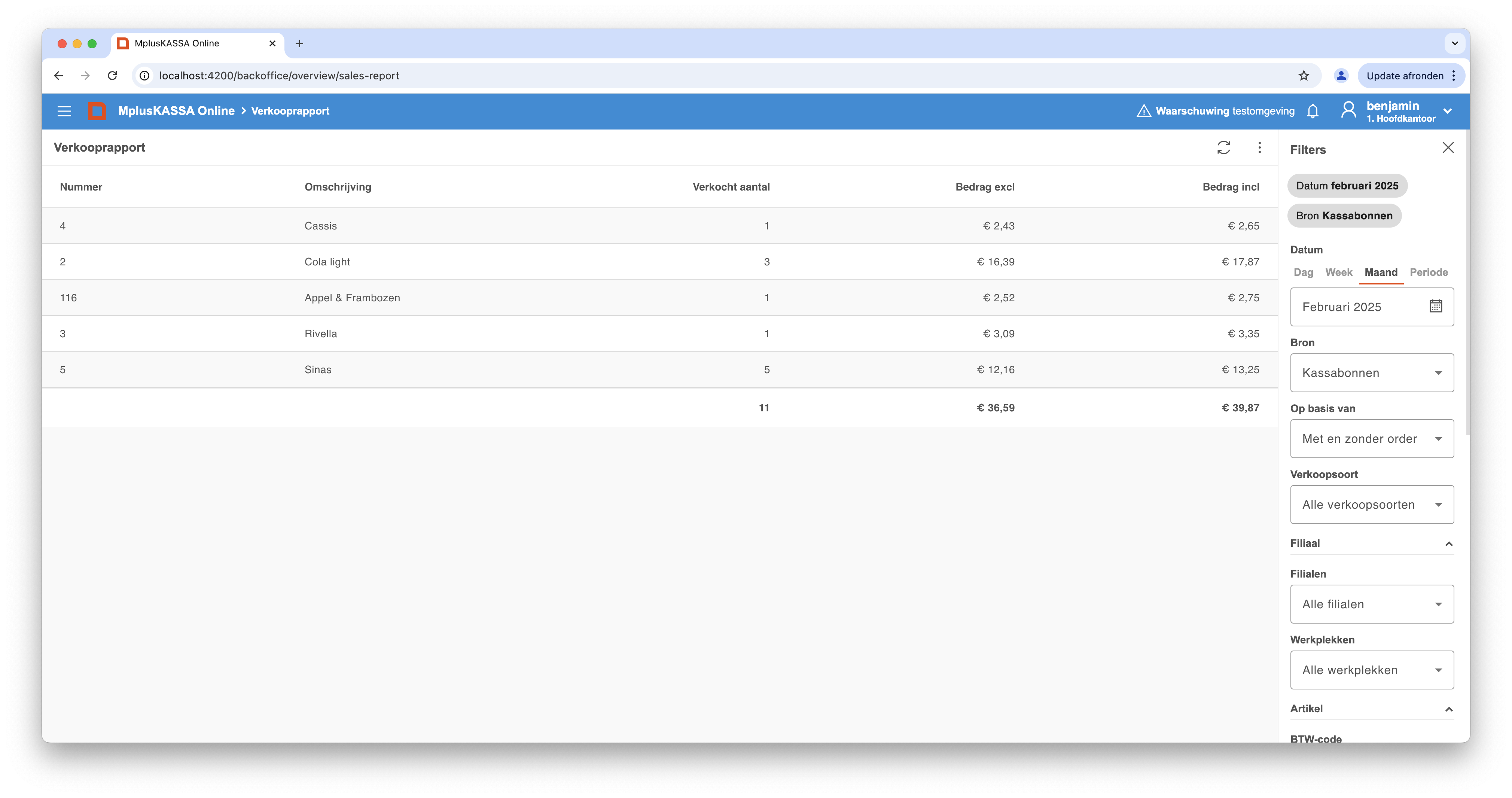
Task: Open the Alle verkoopsoorten dropdown
Action: 1372,505
